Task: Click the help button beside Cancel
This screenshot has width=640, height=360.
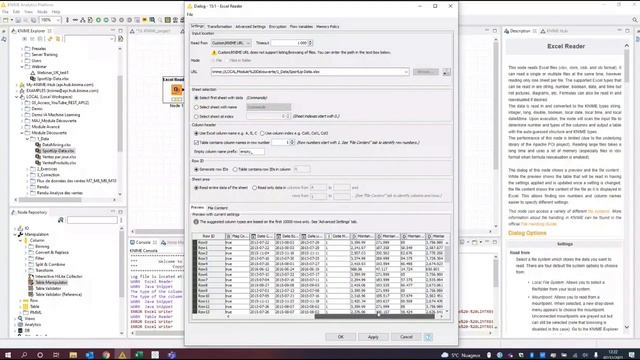Action: click(428, 337)
